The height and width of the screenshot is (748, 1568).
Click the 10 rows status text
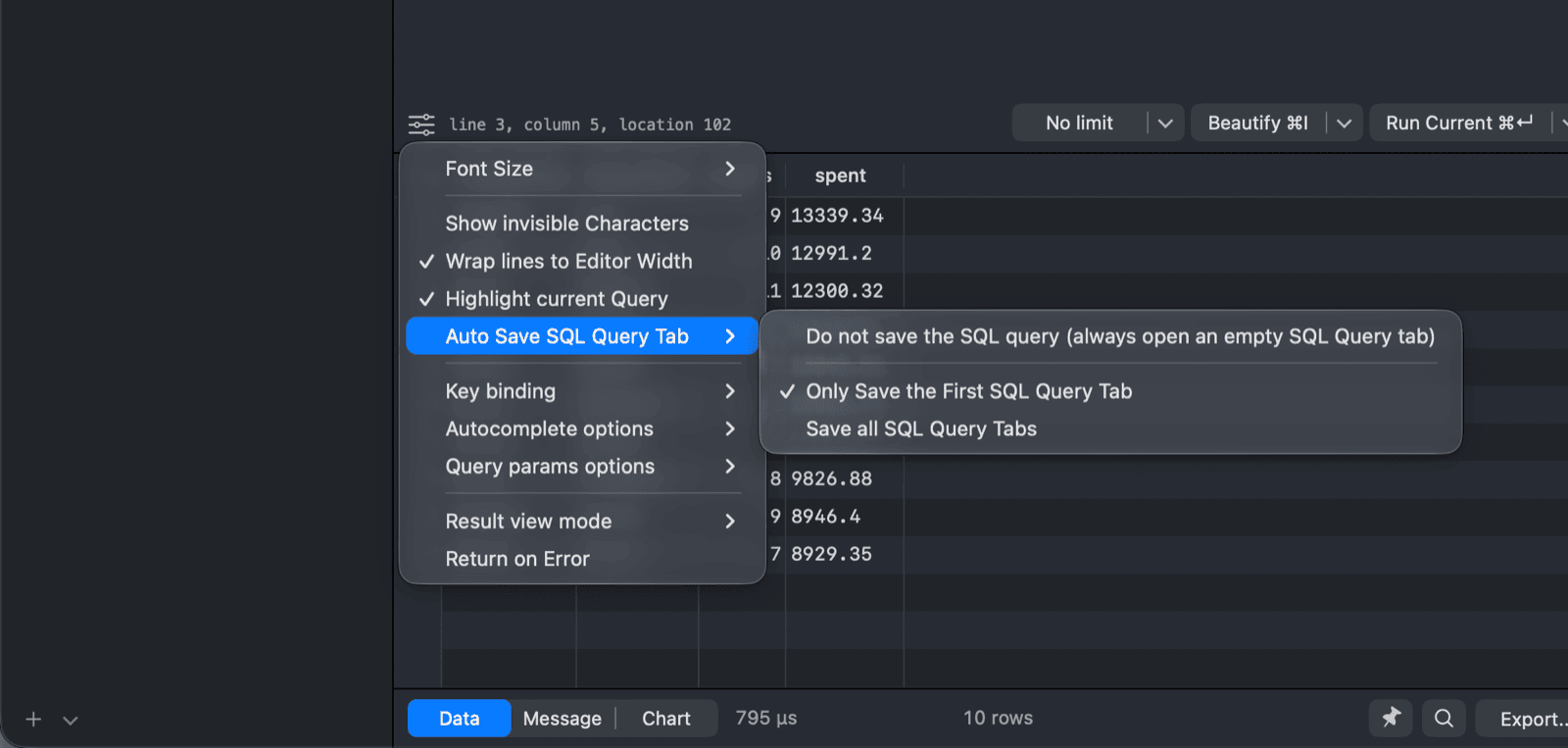tap(998, 718)
